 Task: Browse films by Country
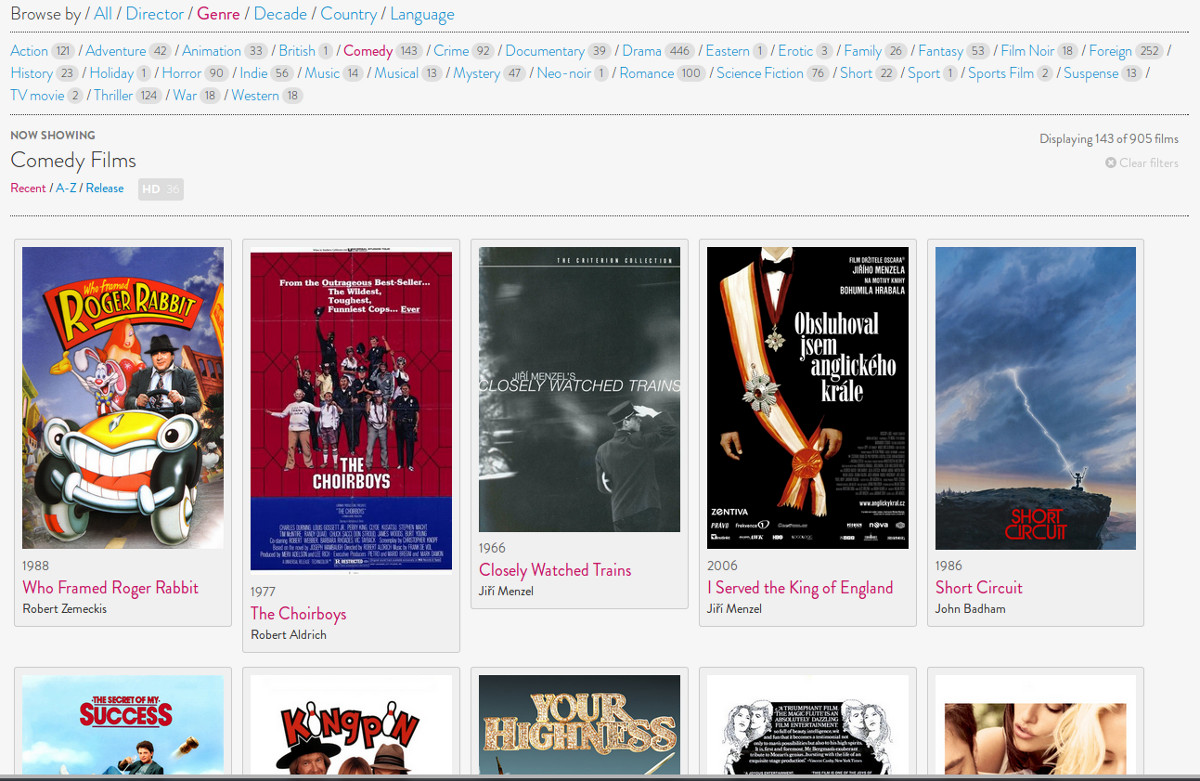(x=348, y=14)
